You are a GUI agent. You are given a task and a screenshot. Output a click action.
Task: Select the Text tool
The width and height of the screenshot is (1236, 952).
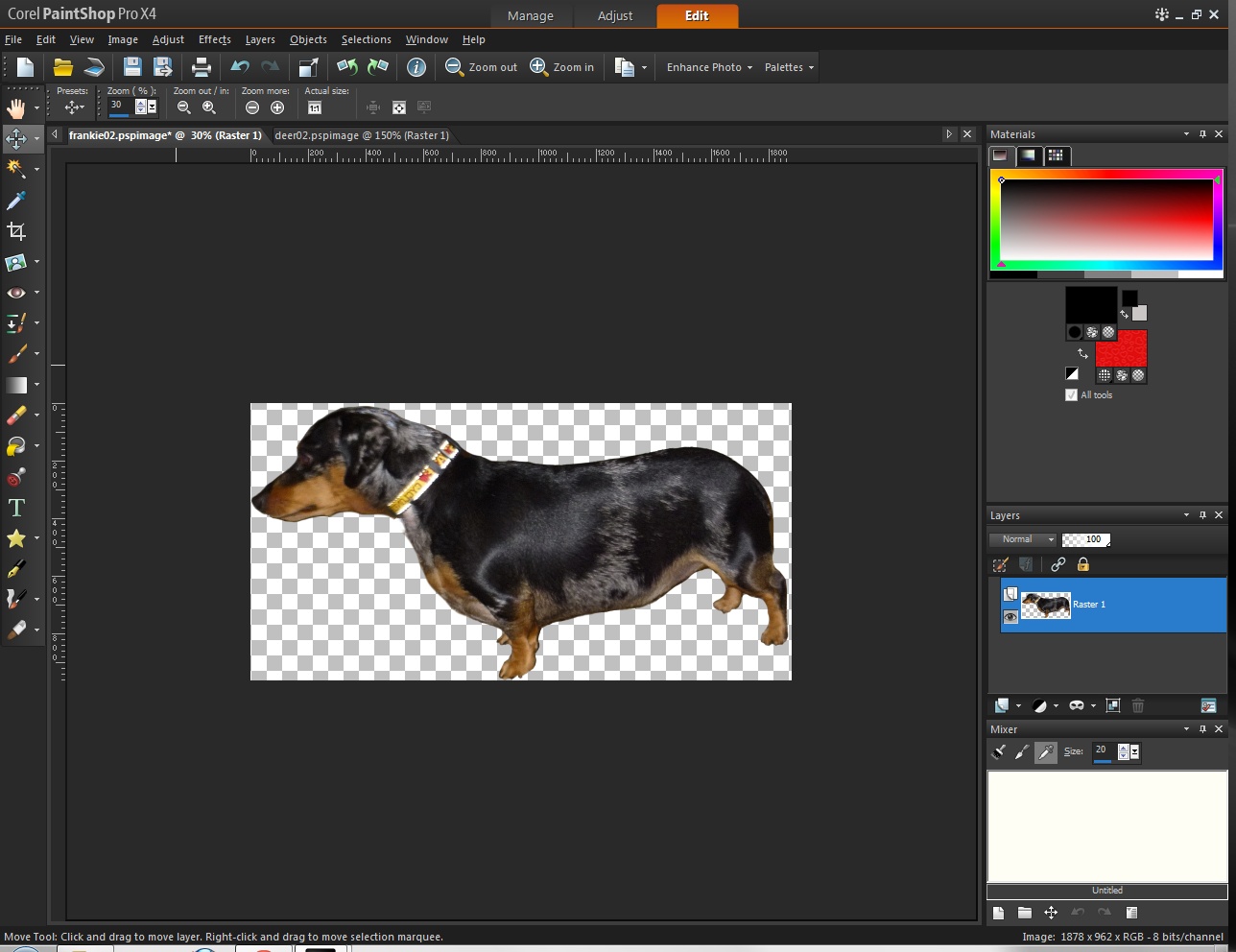pyautogui.click(x=16, y=508)
